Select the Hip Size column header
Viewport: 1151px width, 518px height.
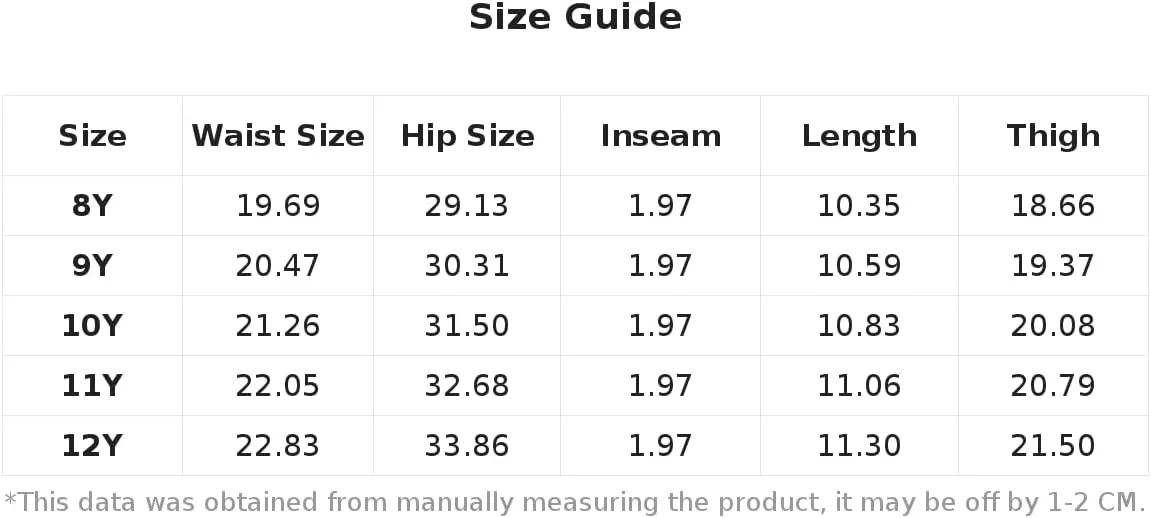(468, 136)
